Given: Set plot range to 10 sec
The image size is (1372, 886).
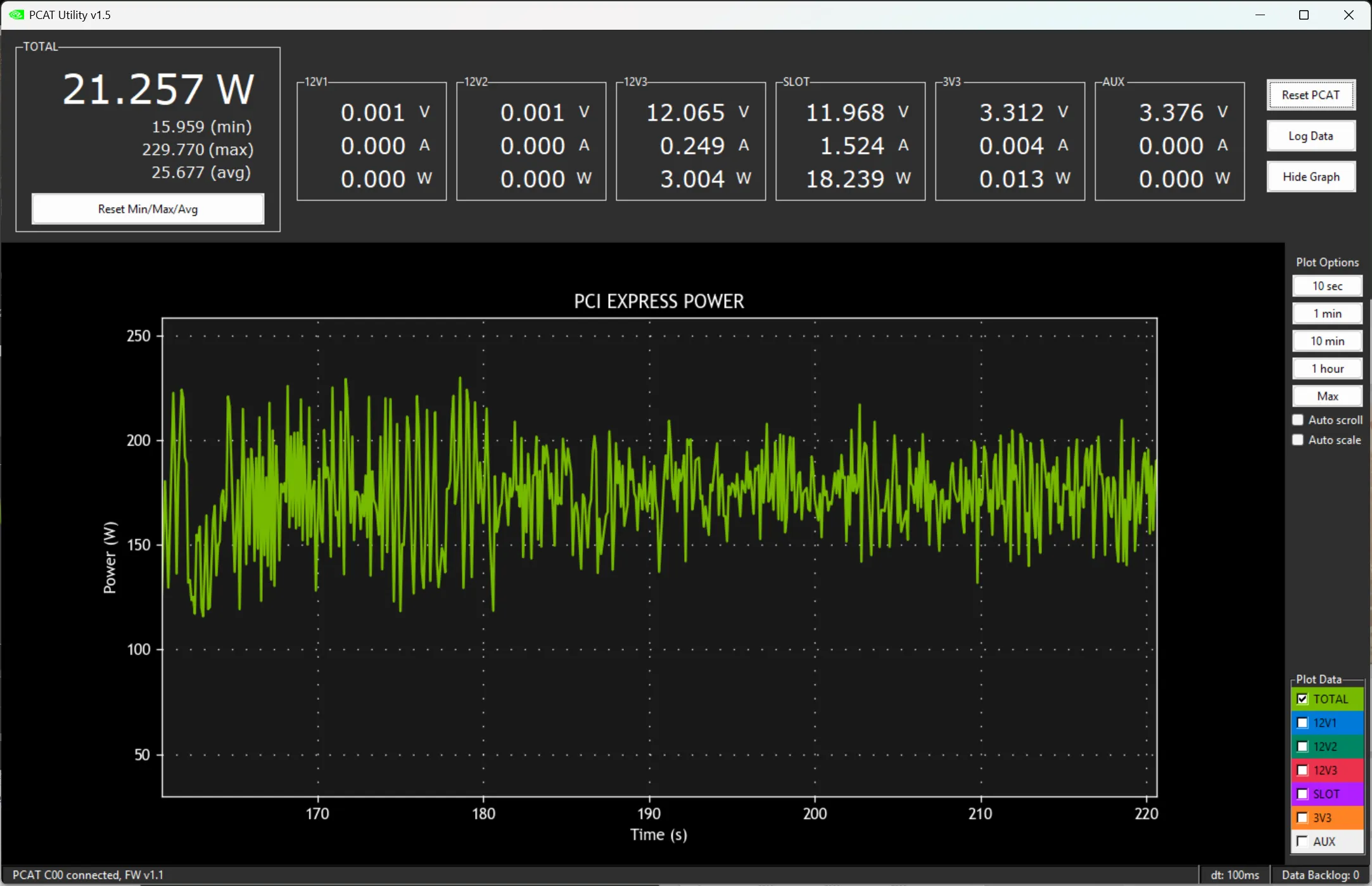Looking at the screenshot, I should tap(1327, 286).
